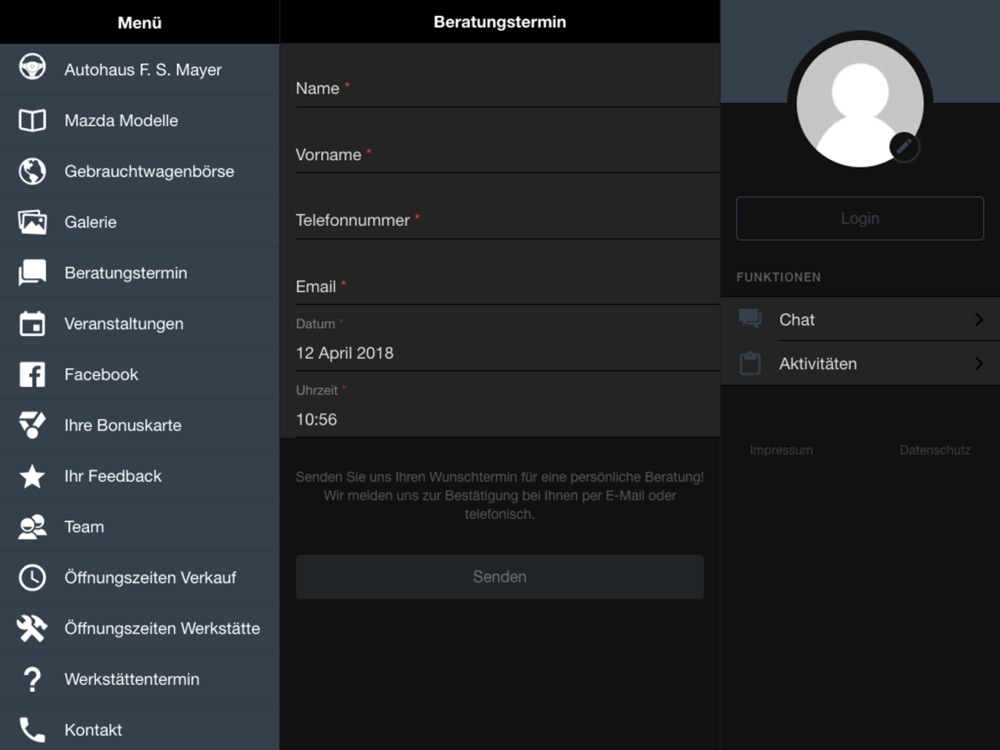Go to Galerie in the menu
Image resolution: width=1000 pixels, height=750 pixels.
click(x=140, y=222)
